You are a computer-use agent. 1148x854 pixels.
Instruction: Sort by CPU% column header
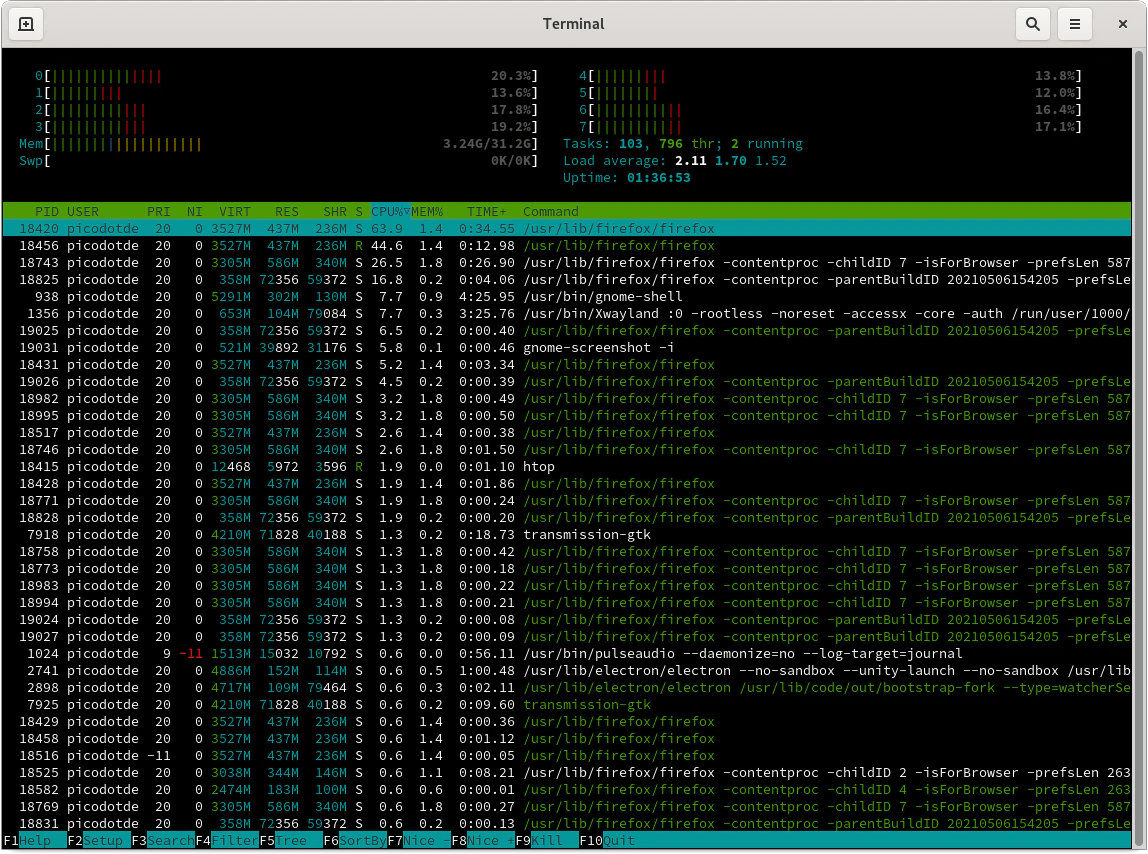(x=389, y=211)
